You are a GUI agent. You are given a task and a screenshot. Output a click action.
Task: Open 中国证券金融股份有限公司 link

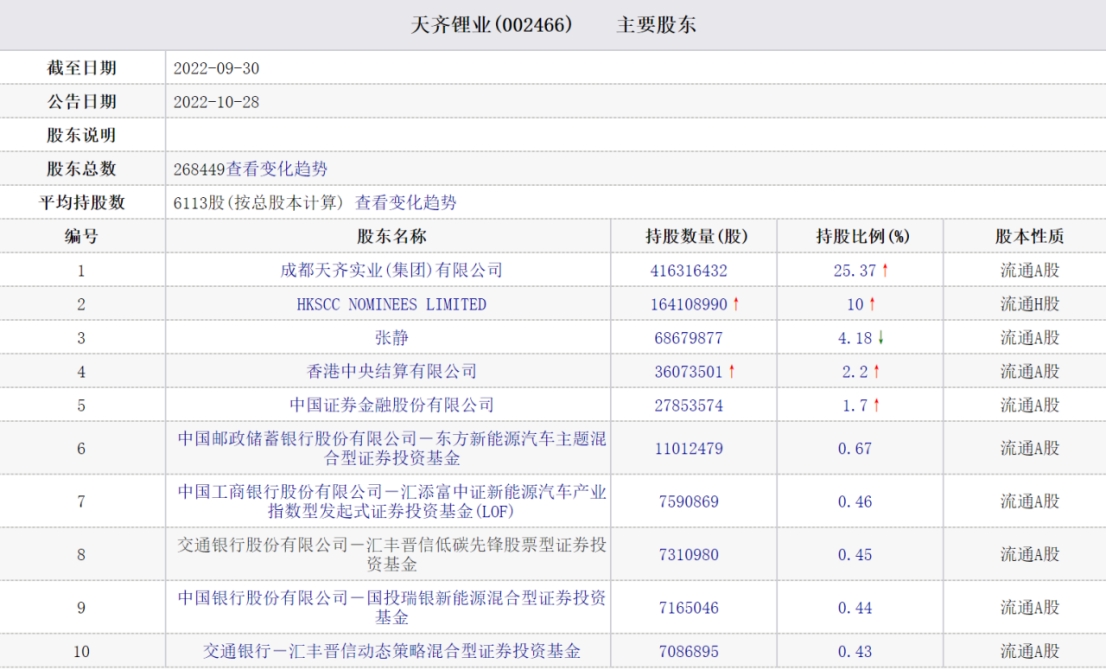point(391,406)
